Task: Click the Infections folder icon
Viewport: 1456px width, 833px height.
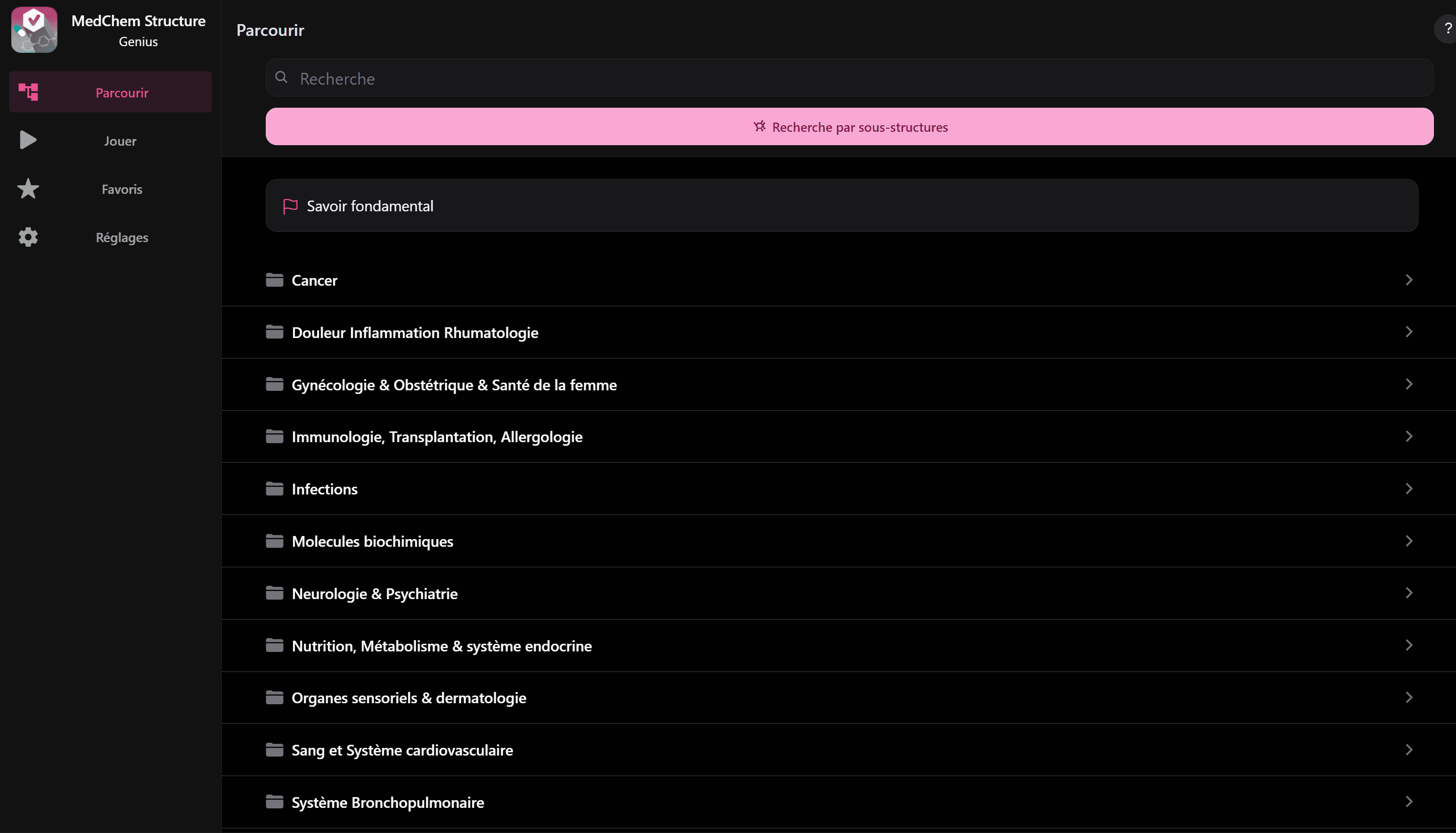Action: coord(274,489)
